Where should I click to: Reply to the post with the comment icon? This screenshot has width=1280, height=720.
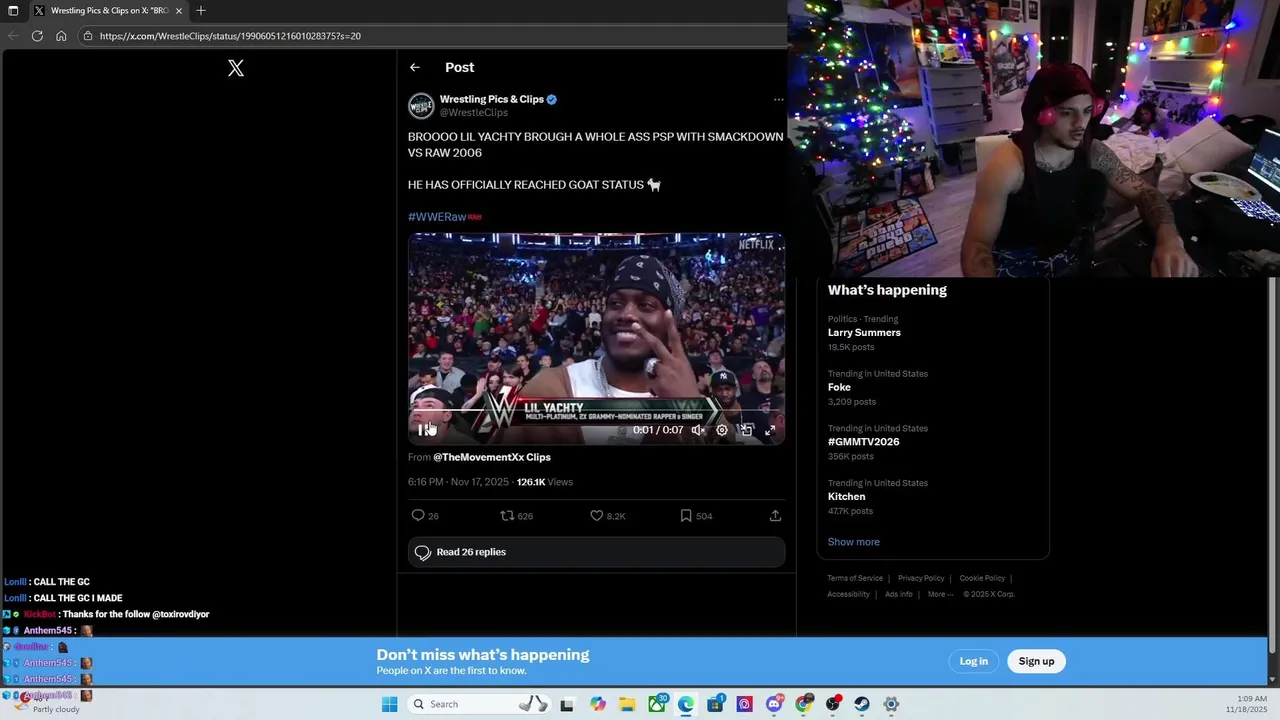click(x=418, y=516)
